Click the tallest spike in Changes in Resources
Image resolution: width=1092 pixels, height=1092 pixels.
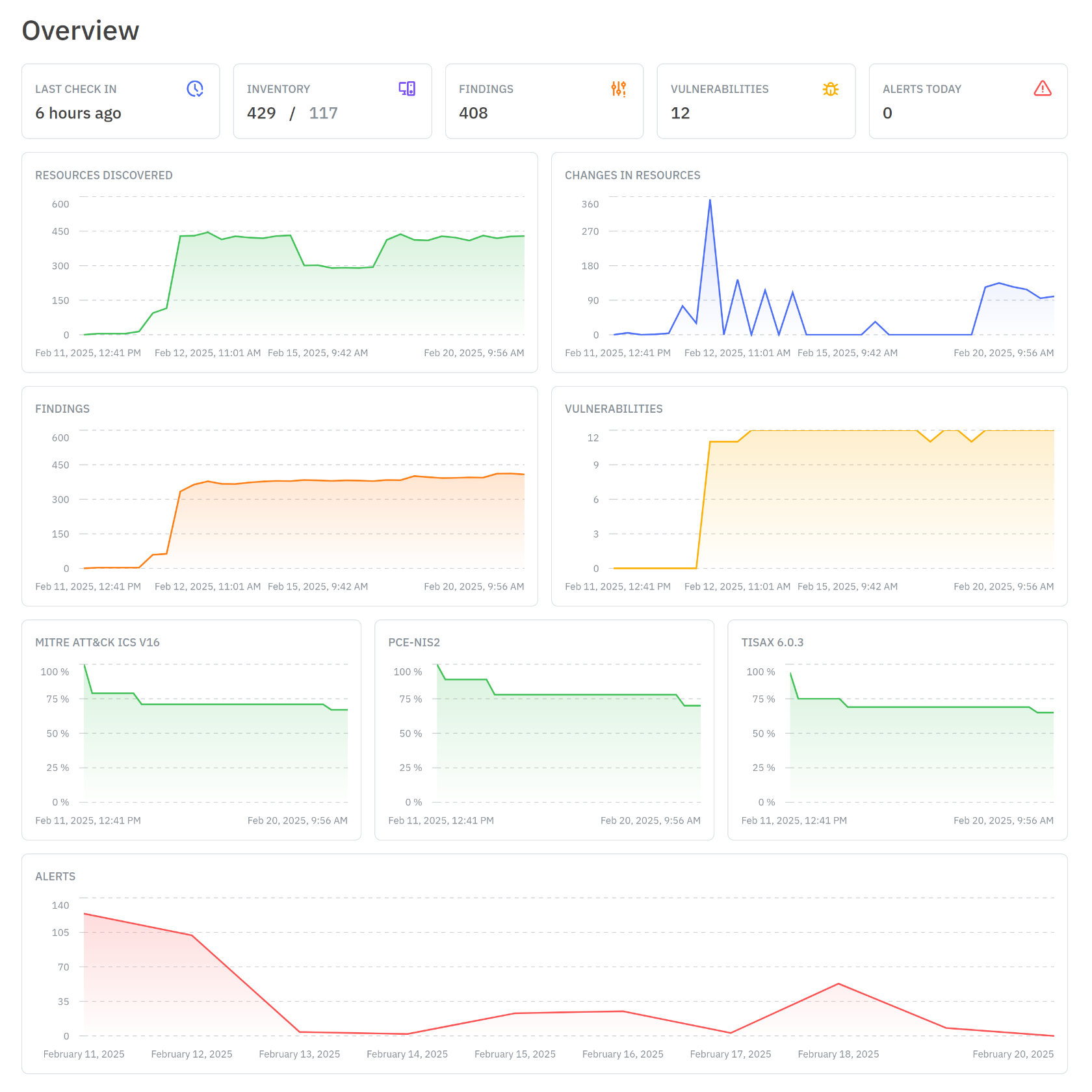click(x=710, y=200)
